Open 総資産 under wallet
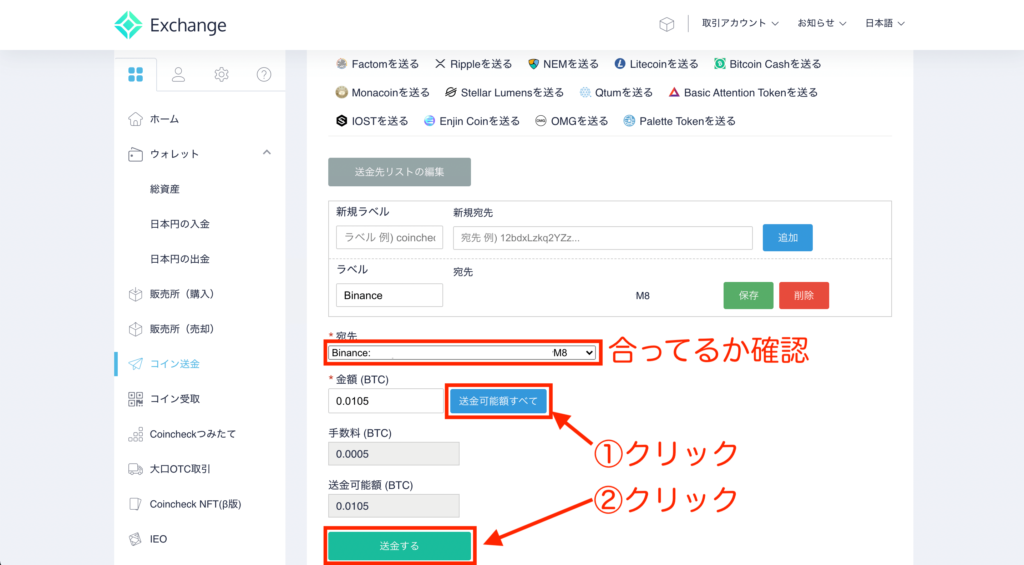The image size is (1024, 565). (x=165, y=189)
